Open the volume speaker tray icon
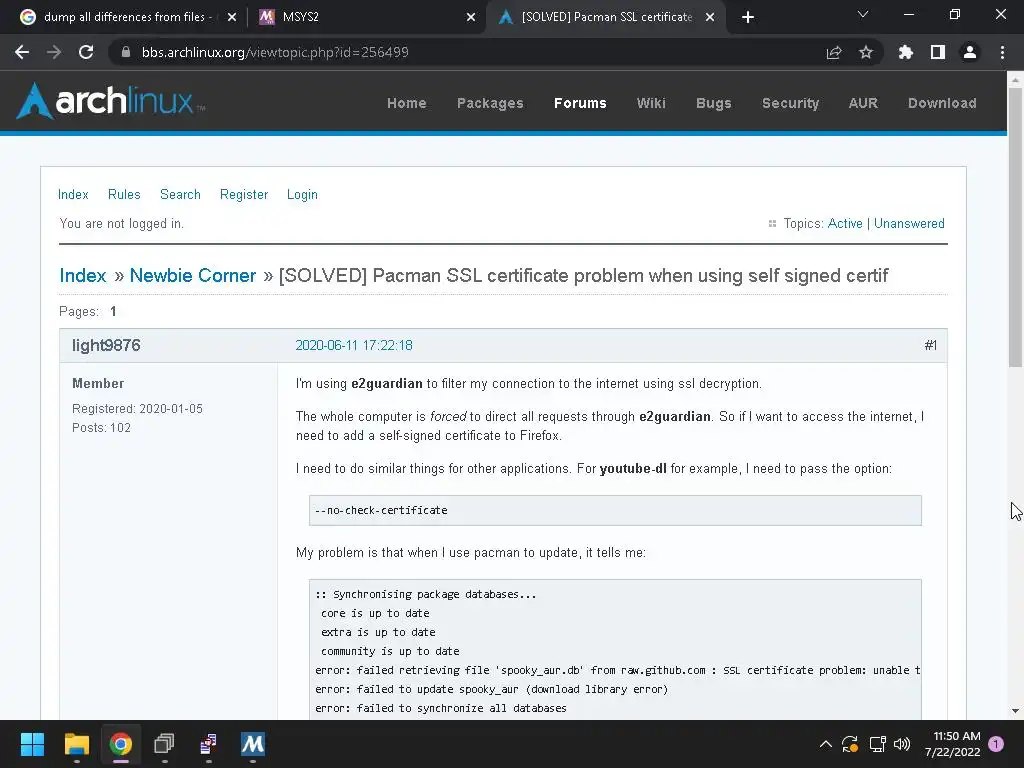Image resolution: width=1024 pixels, height=768 pixels. click(x=902, y=744)
